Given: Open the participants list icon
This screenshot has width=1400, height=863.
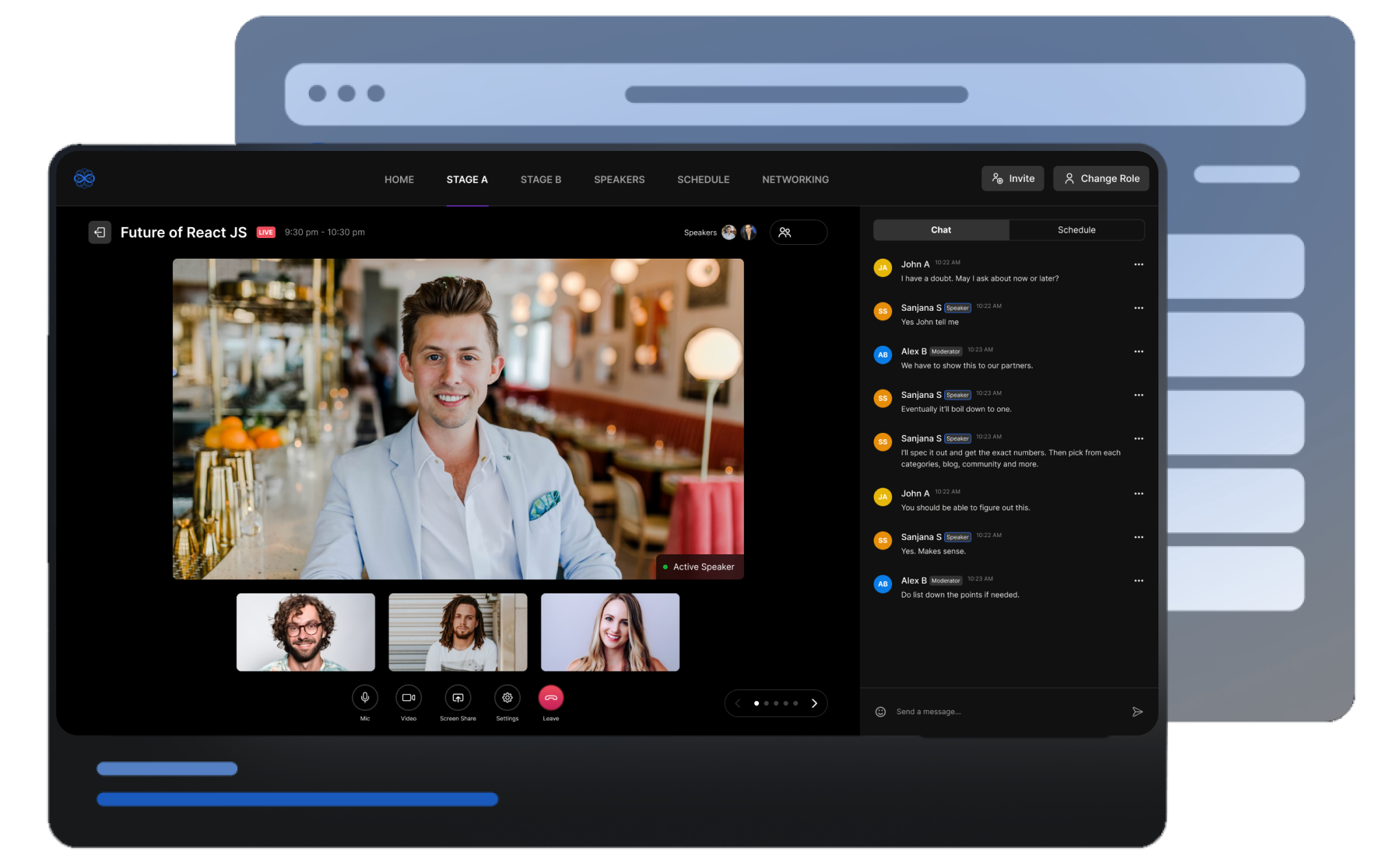Looking at the screenshot, I should tap(785, 233).
